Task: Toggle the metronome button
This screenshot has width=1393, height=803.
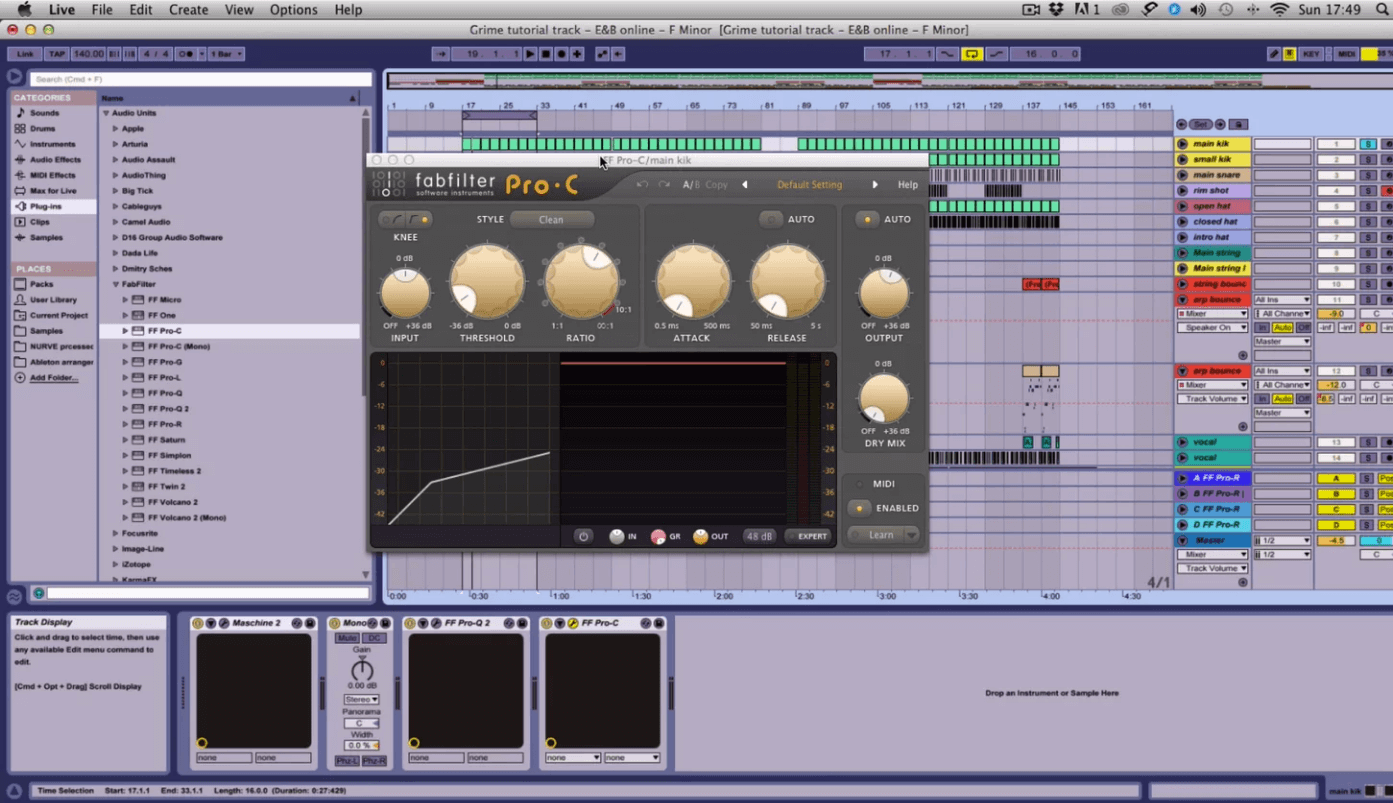Action: pyautogui.click(x=186, y=54)
